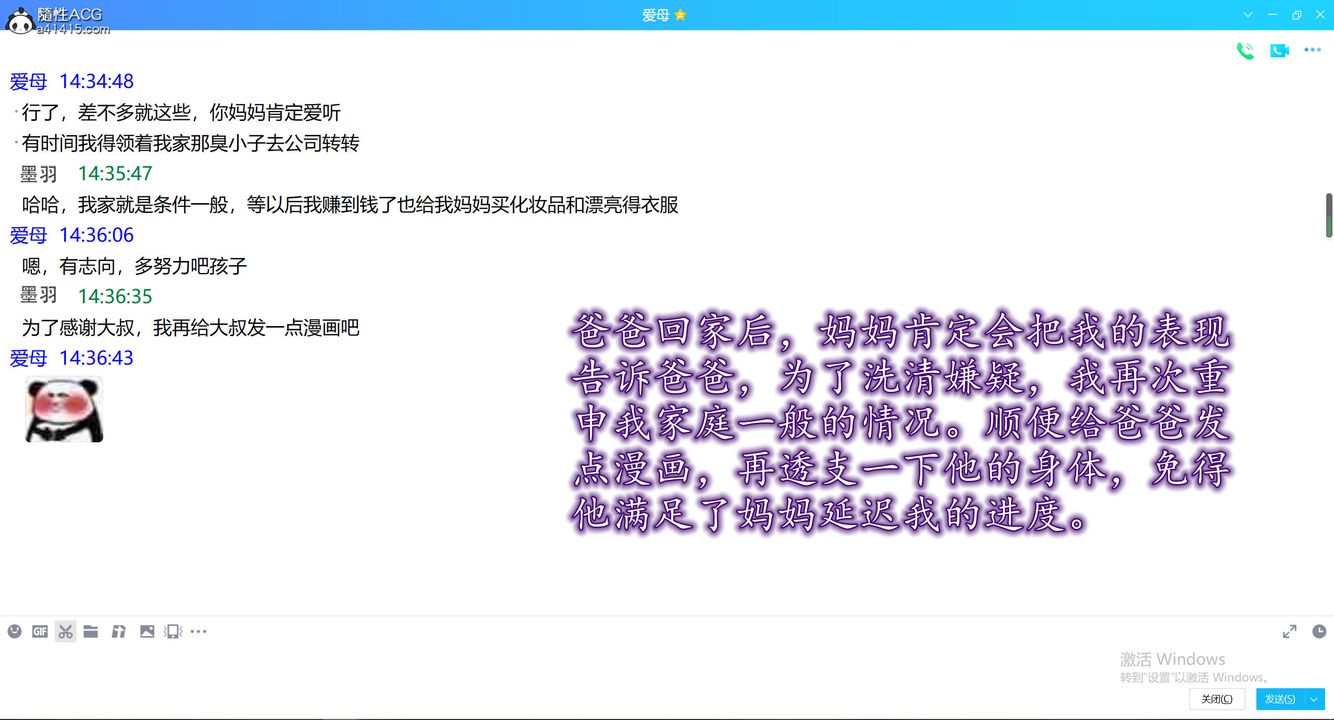The height and width of the screenshot is (720, 1334).
Task: Open the title bar chevron dropdown menu
Action: pos(1248,15)
